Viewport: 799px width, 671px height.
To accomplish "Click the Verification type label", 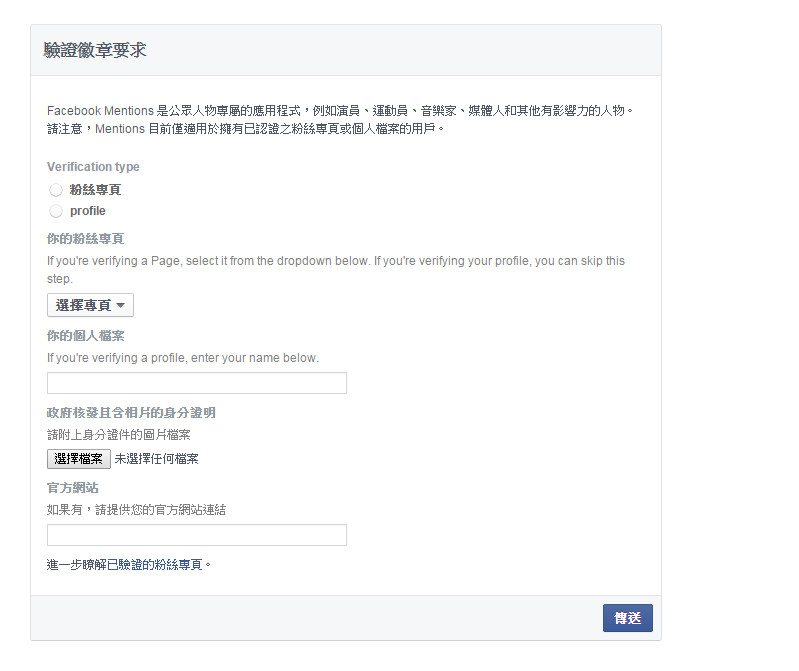I will coord(93,167).
